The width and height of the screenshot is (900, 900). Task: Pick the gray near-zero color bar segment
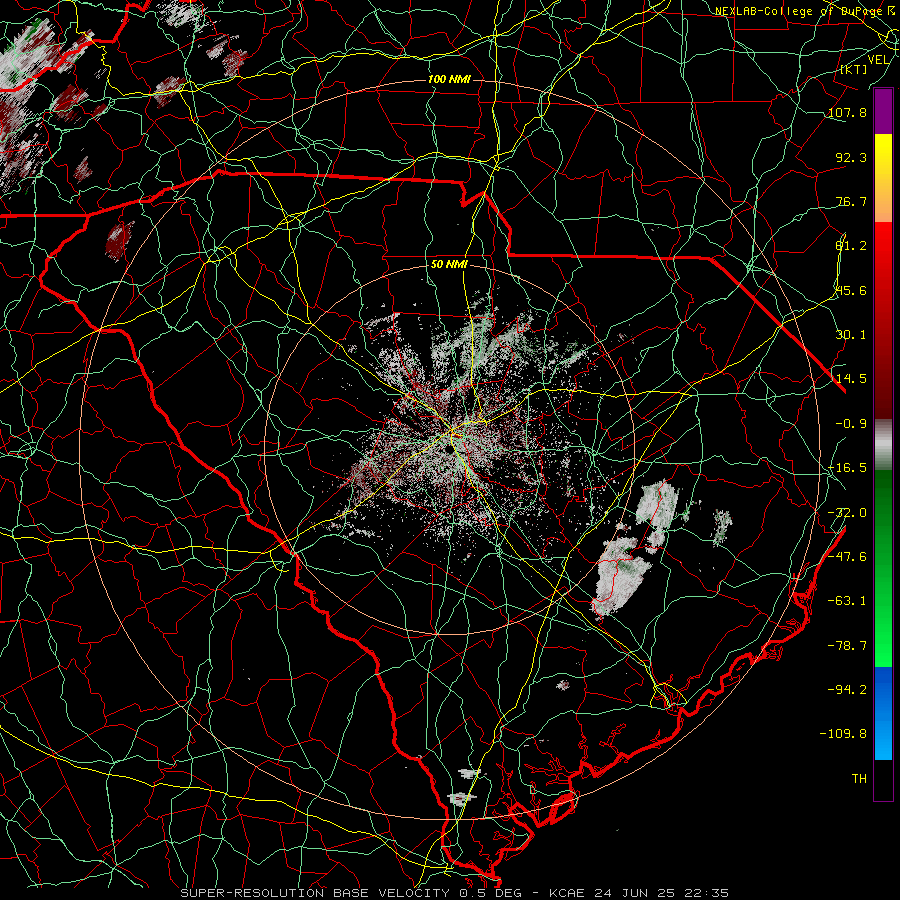tap(883, 445)
